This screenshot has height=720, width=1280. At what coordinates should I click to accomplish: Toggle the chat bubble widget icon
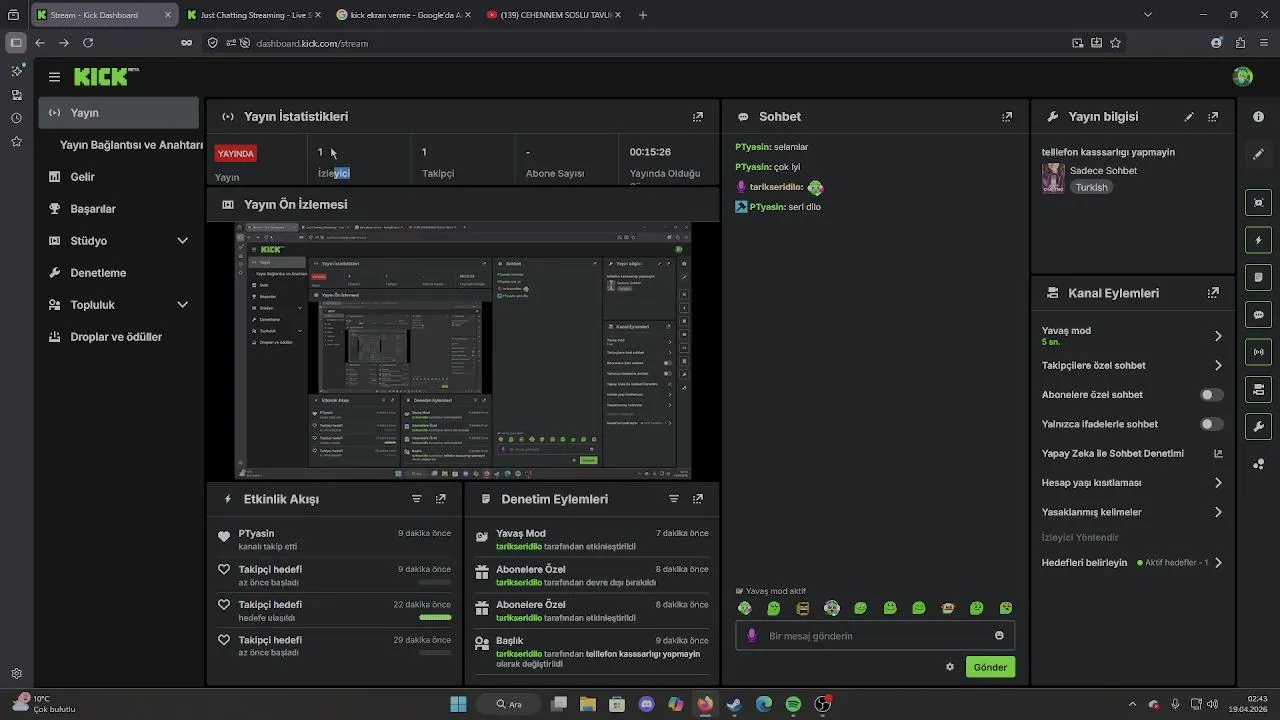coord(1258,315)
